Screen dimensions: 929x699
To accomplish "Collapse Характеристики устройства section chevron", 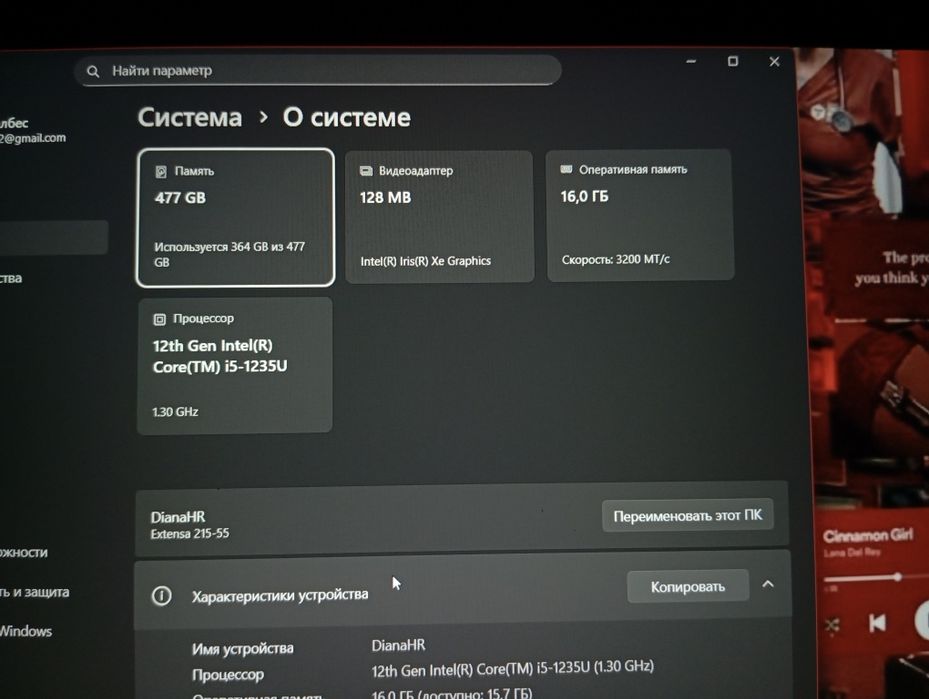I will 768,584.
